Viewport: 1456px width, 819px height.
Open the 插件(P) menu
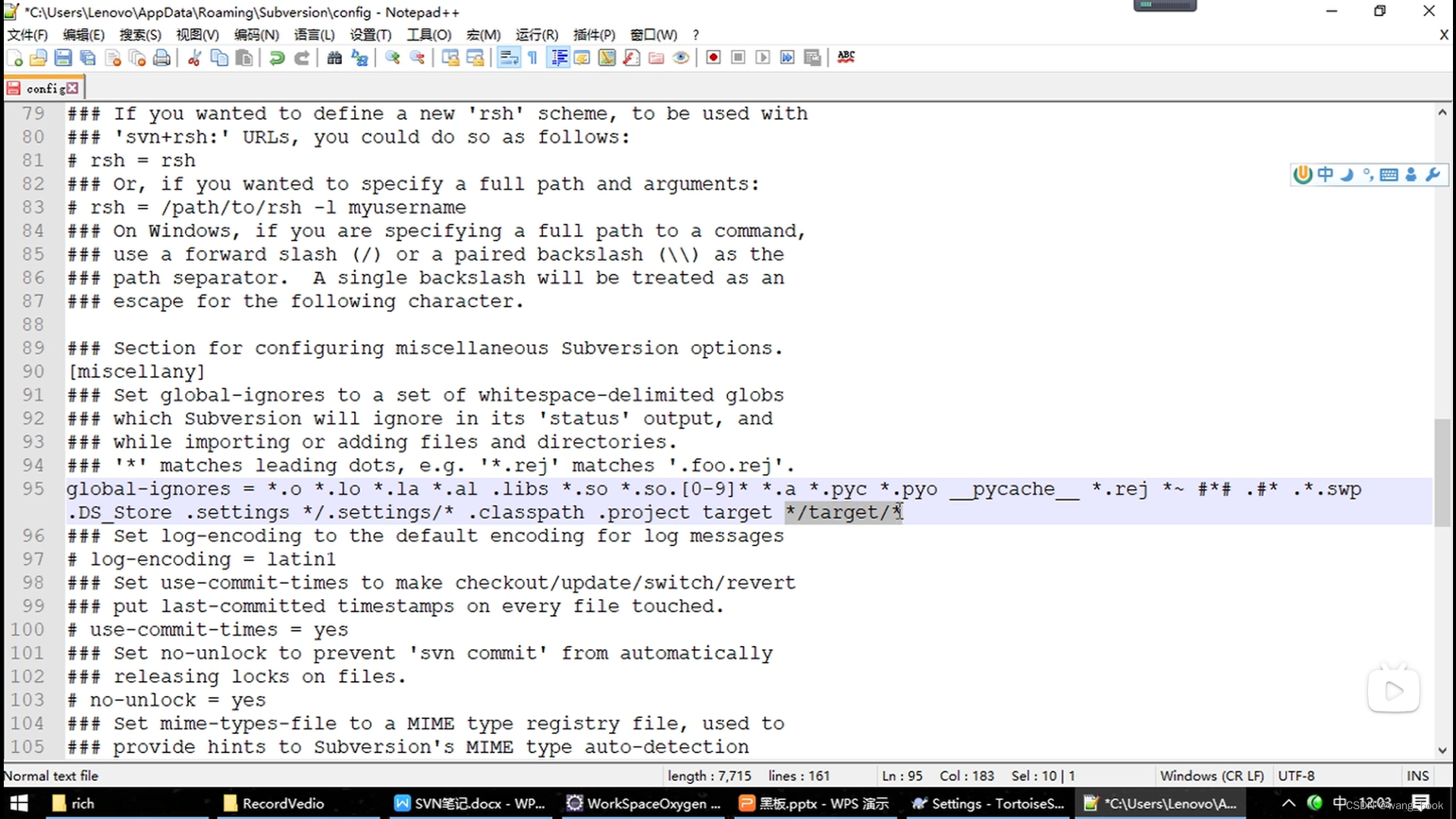pos(594,35)
